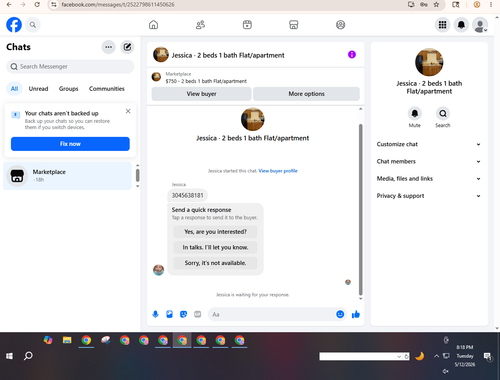Open the Facebook menu grid icon
The image size is (500, 380).
click(442, 25)
